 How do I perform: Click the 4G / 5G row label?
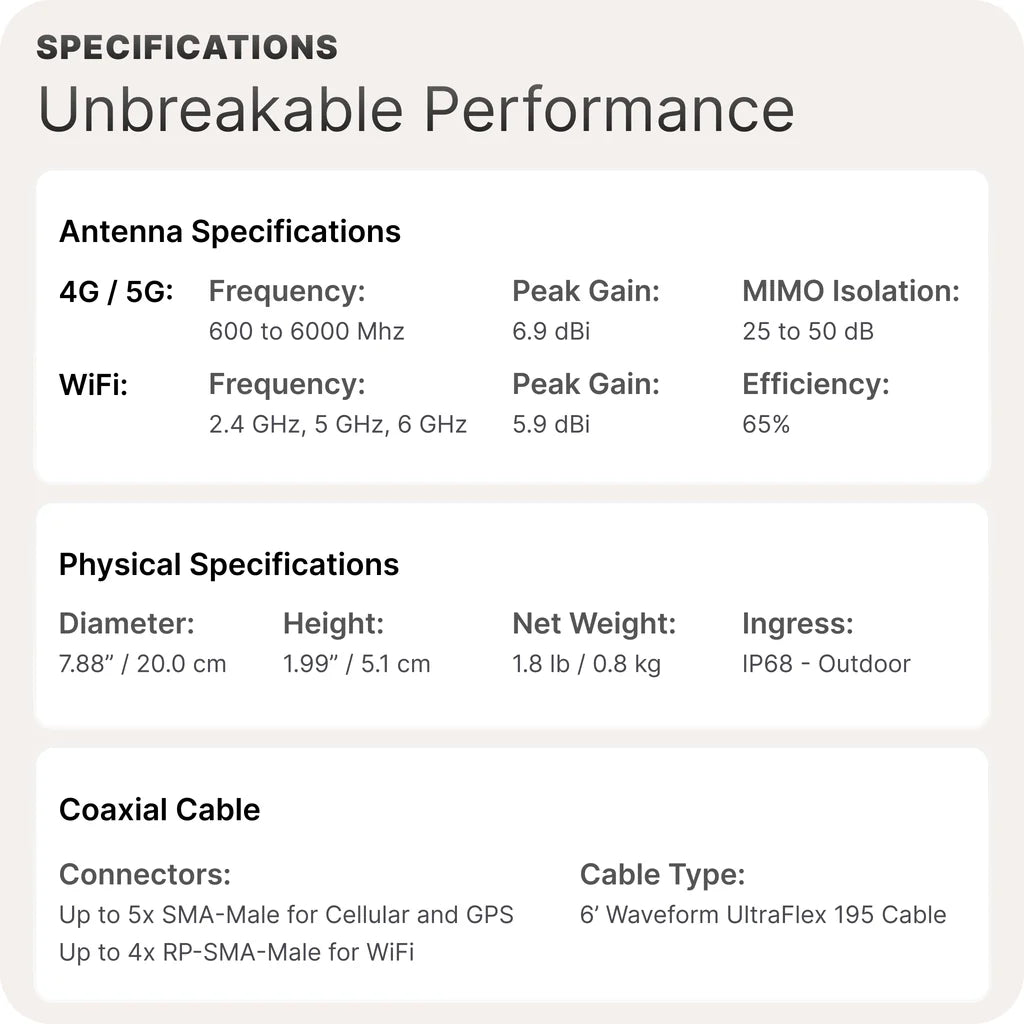click(116, 292)
